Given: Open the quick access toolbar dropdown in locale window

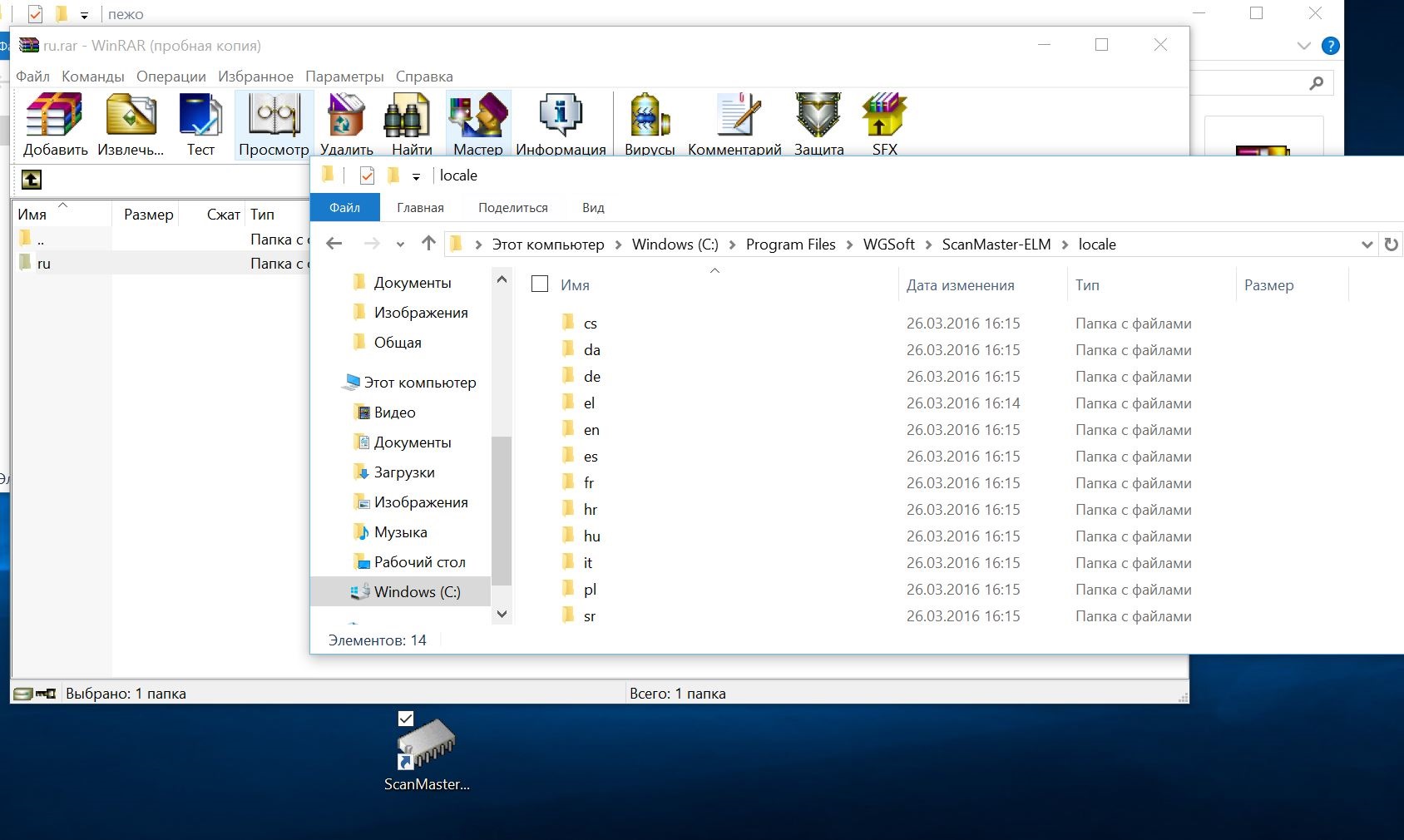Looking at the screenshot, I should tap(416, 176).
